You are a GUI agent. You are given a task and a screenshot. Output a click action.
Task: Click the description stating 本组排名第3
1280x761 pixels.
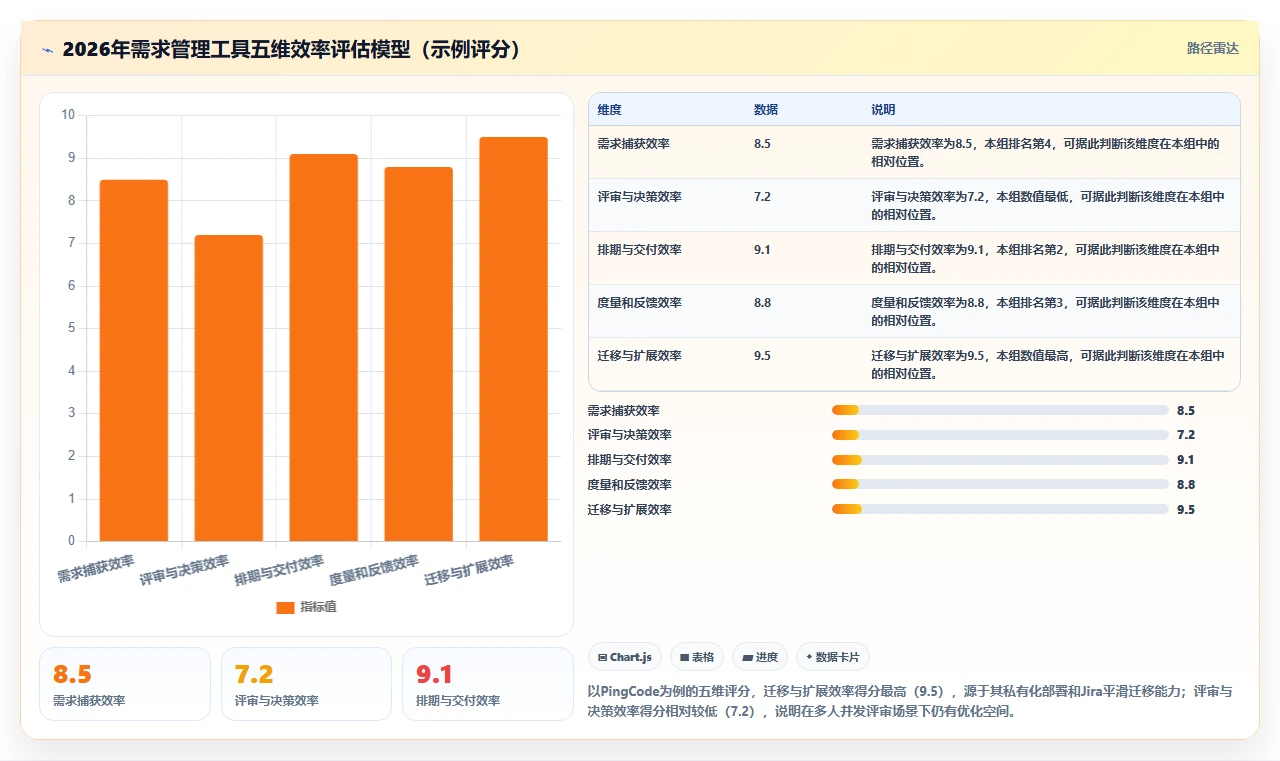click(1046, 312)
